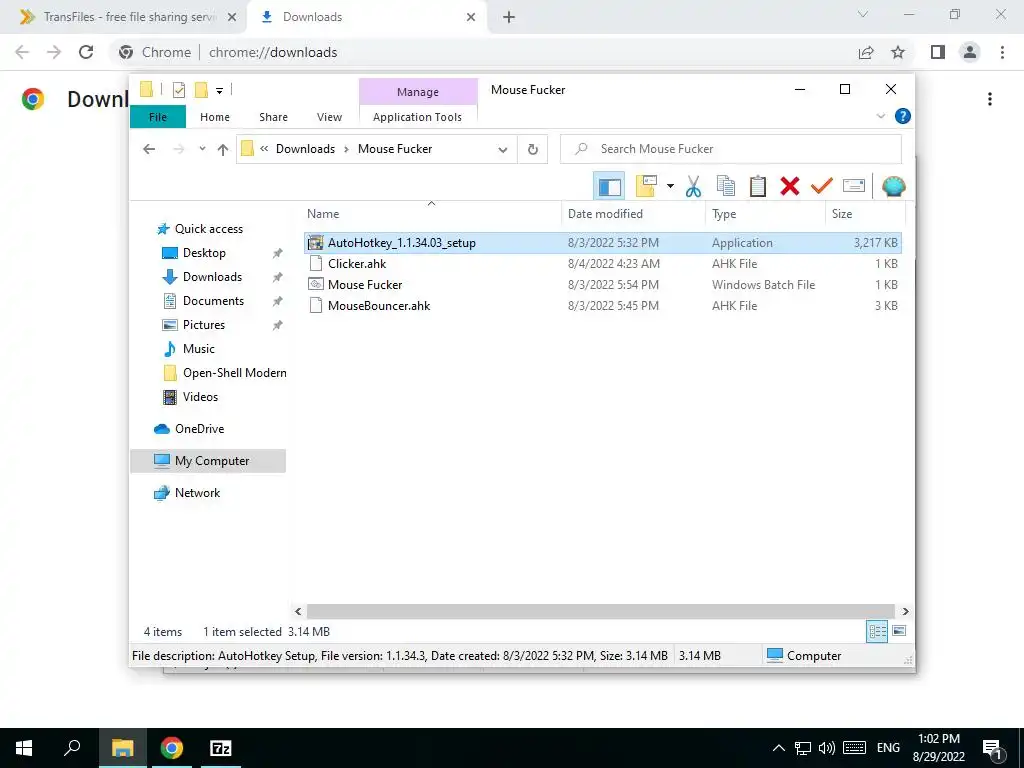Open Network in navigation pane
Viewport: 1024px width, 768px height.
[x=197, y=493]
